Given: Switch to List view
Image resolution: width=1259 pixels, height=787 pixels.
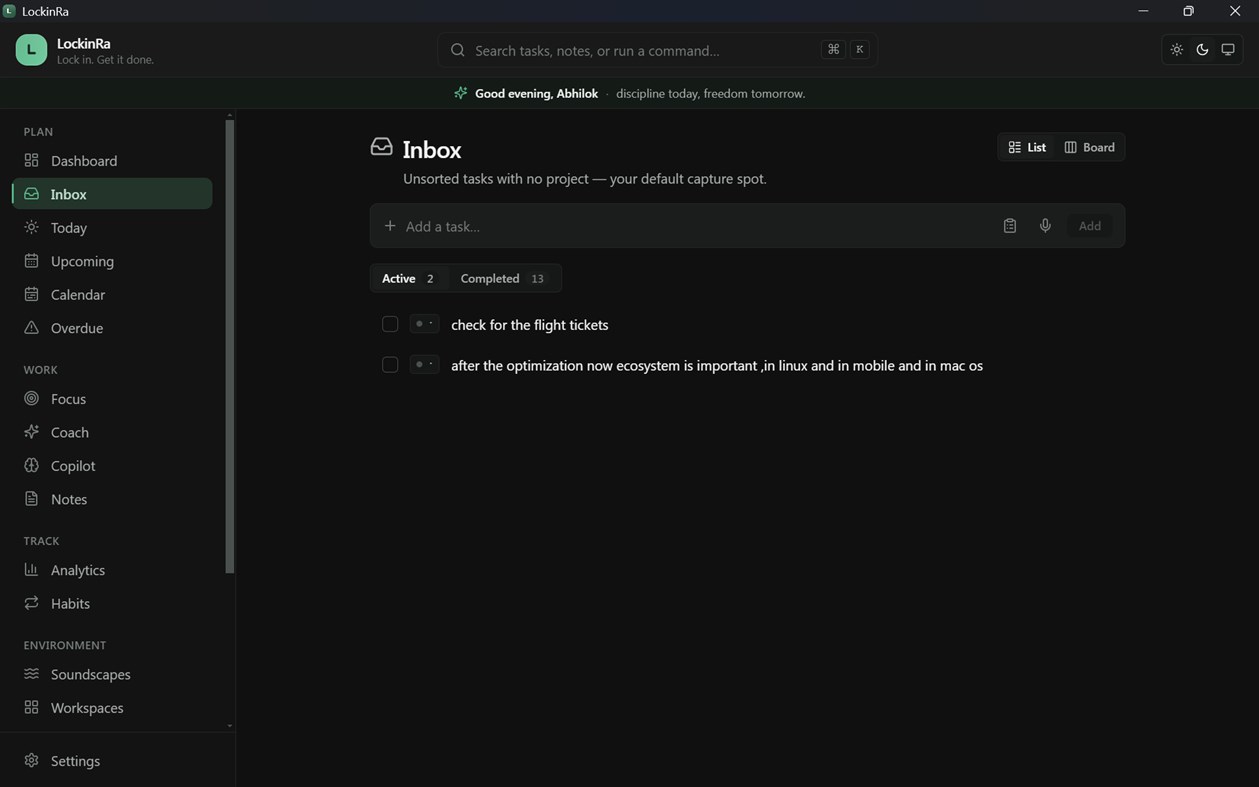Looking at the screenshot, I should point(1027,147).
